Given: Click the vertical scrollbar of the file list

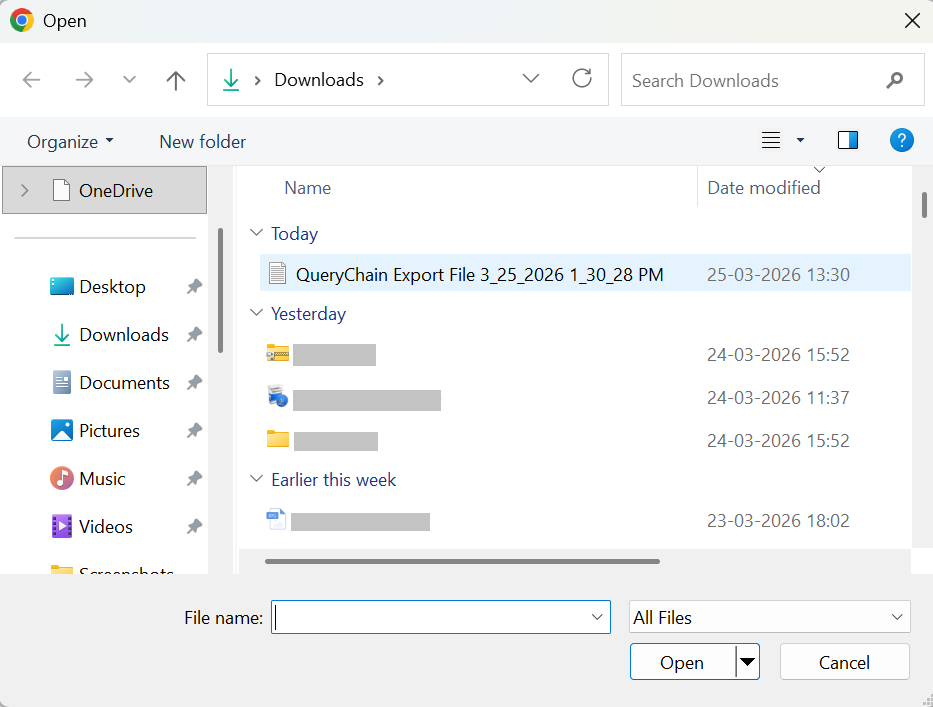Looking at the screenshot, I should [924, 205].
